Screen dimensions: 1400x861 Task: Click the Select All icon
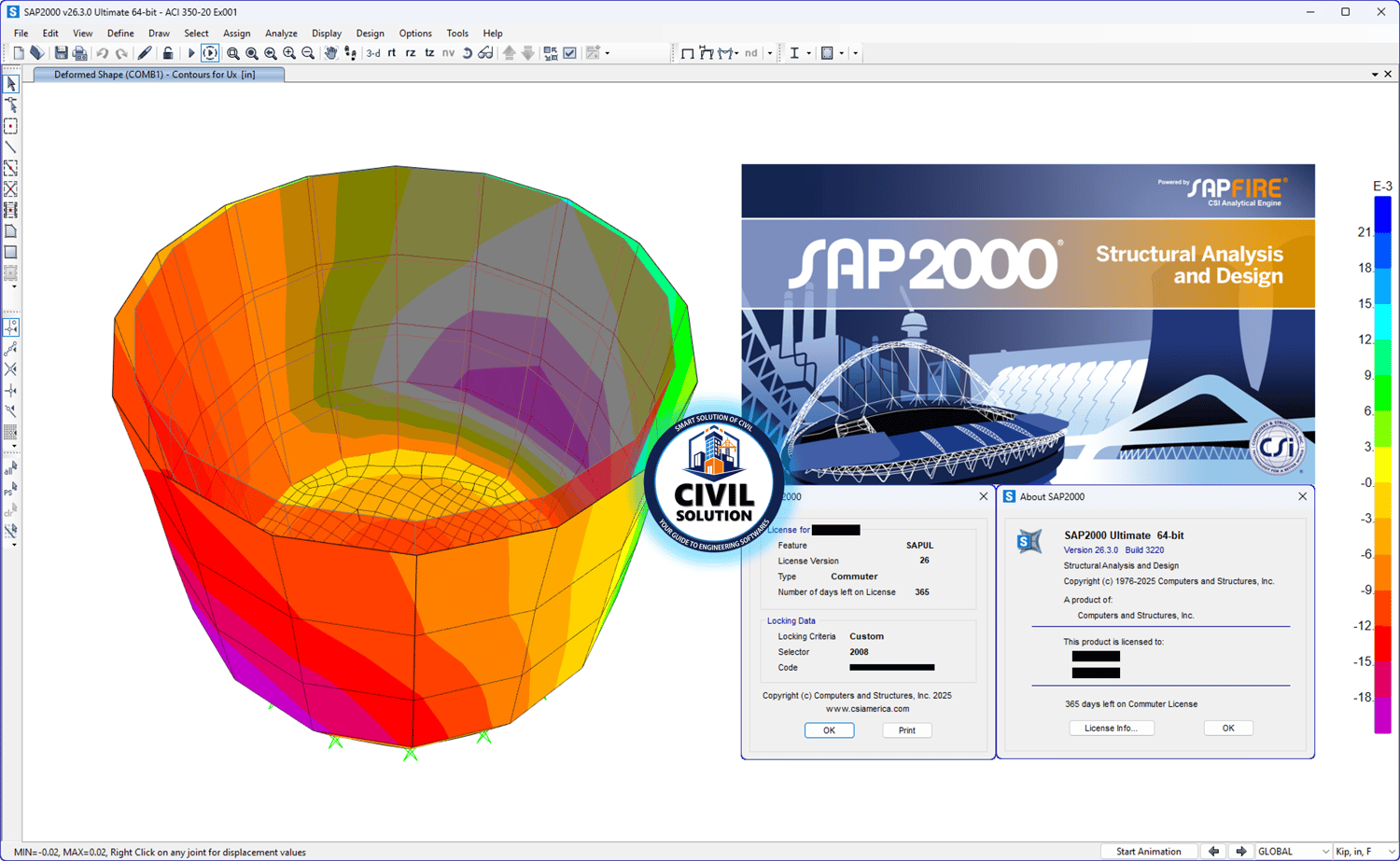coord(11,468)
